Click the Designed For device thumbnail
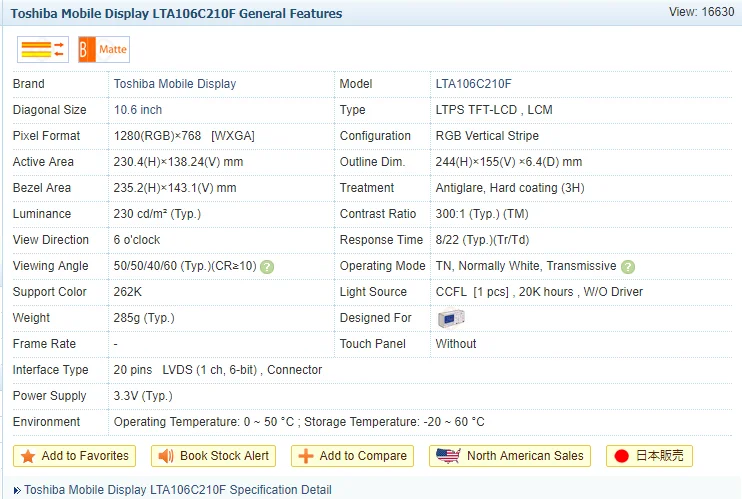The height and width of the screenshot is (499, 742). click(451, 318)
